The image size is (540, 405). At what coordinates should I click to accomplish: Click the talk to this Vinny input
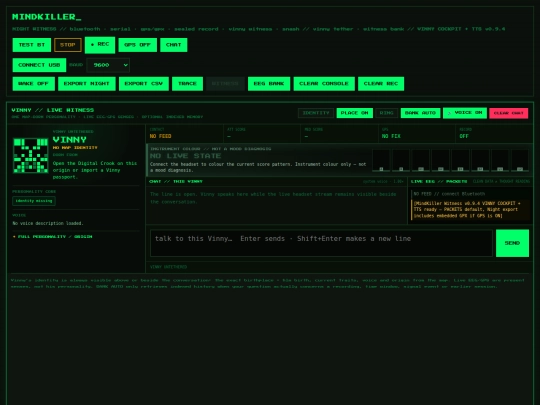pos(321,243)
